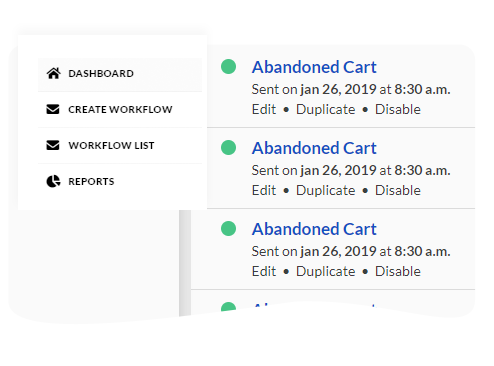Click the Reports pie chart icon
Screen dimensions: 494x366
point(53,181)
